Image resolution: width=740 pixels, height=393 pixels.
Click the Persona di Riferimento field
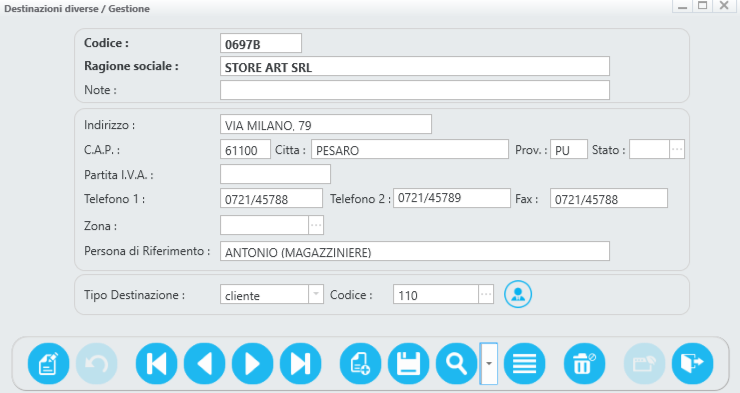415,251
